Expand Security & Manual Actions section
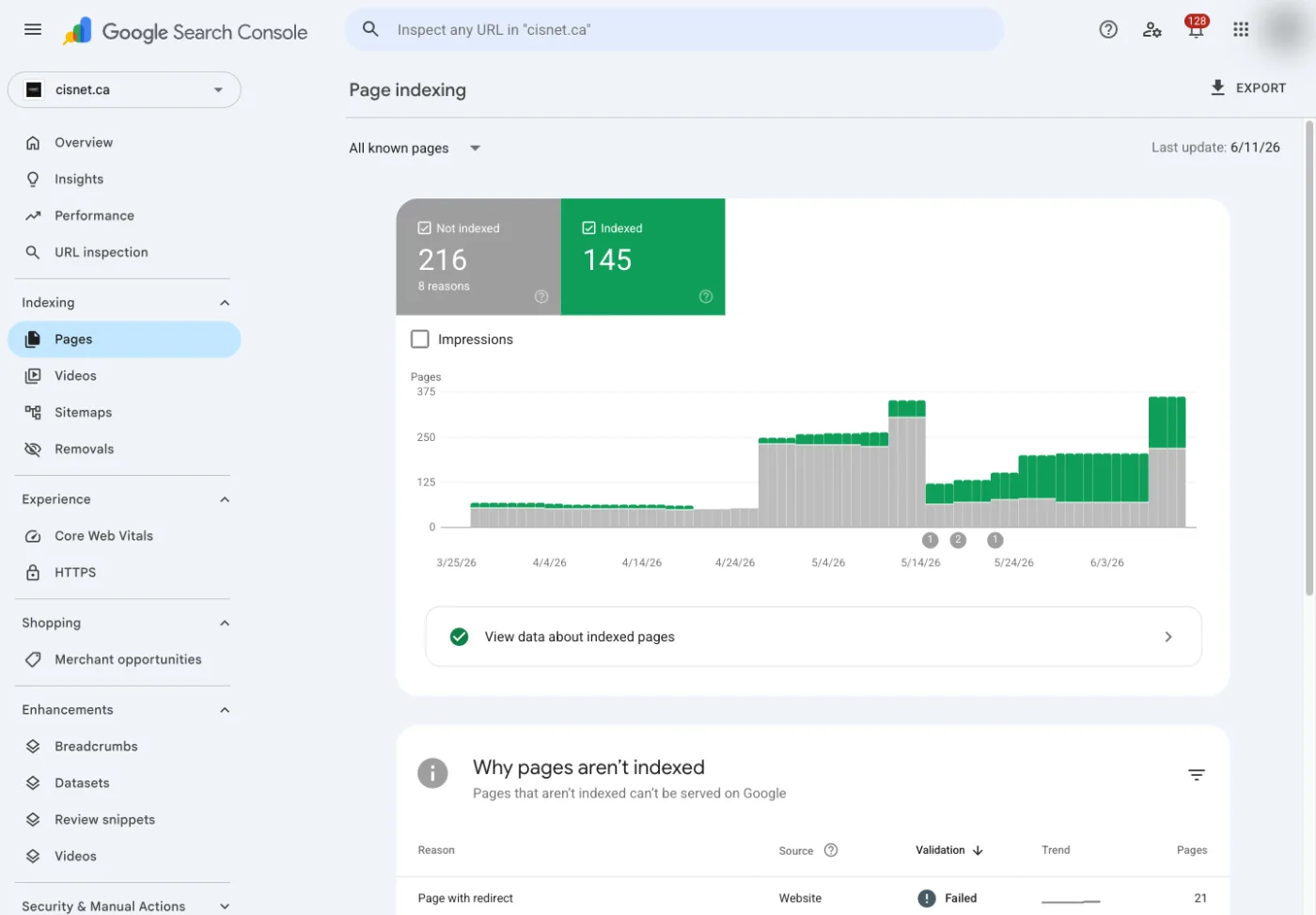1316x915 pixels. [x=225, y=907]
